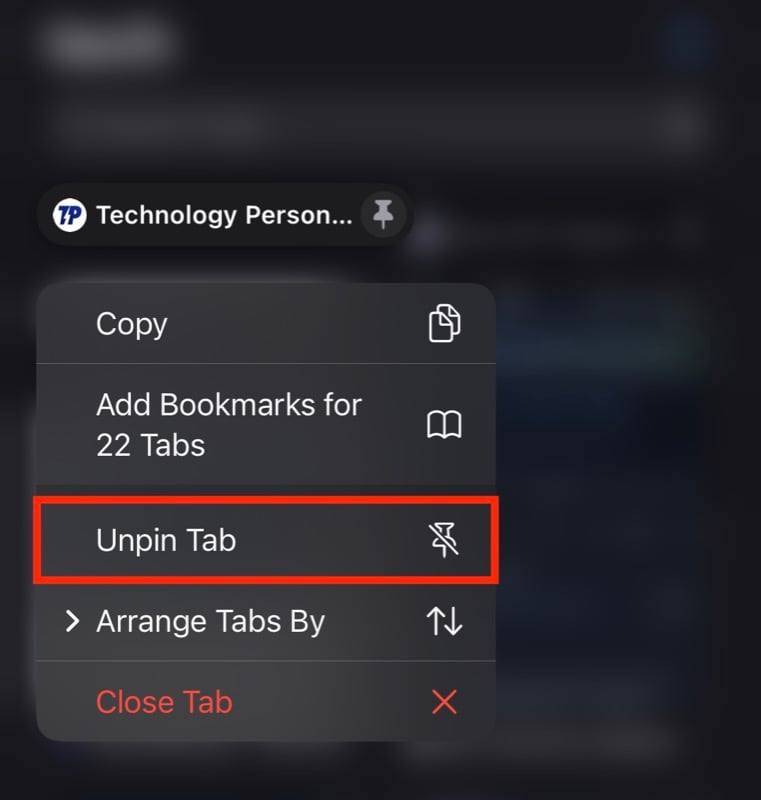Click the open book bookmarks icon
Image resolution: width=761 pixels, height=800 pixels.
pyautogui.click(x=444, y=425)
